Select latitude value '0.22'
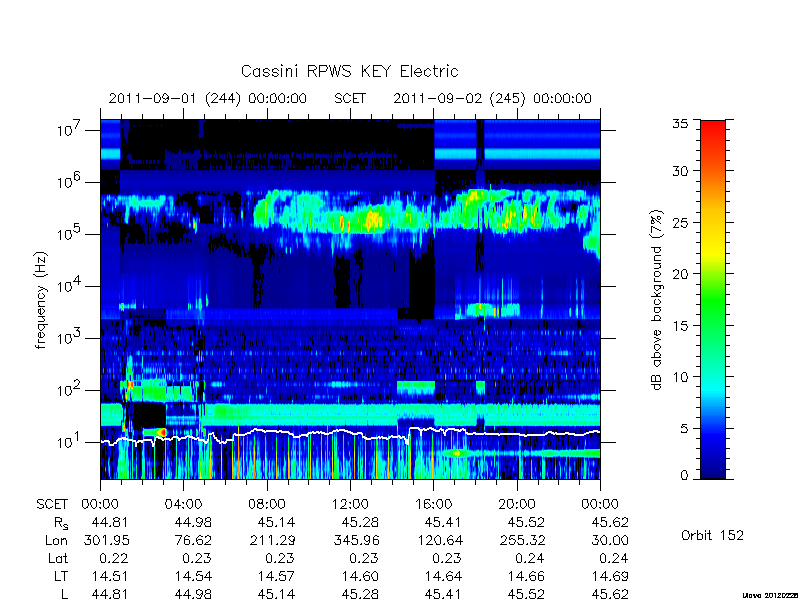Viewport: 800px width, 600px height. click(113, 558)
